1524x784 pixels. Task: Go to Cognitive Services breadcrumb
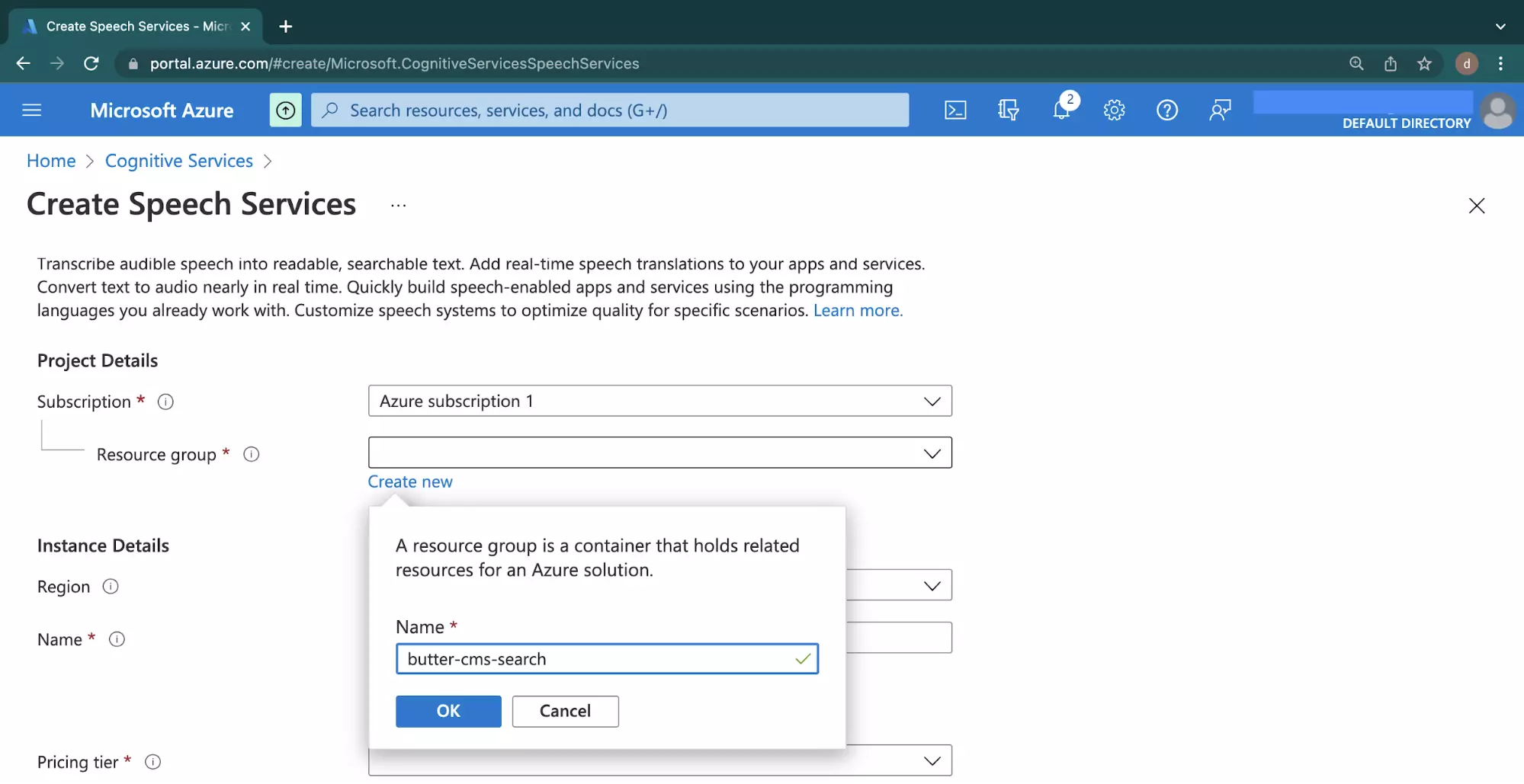tap(179, 161)
